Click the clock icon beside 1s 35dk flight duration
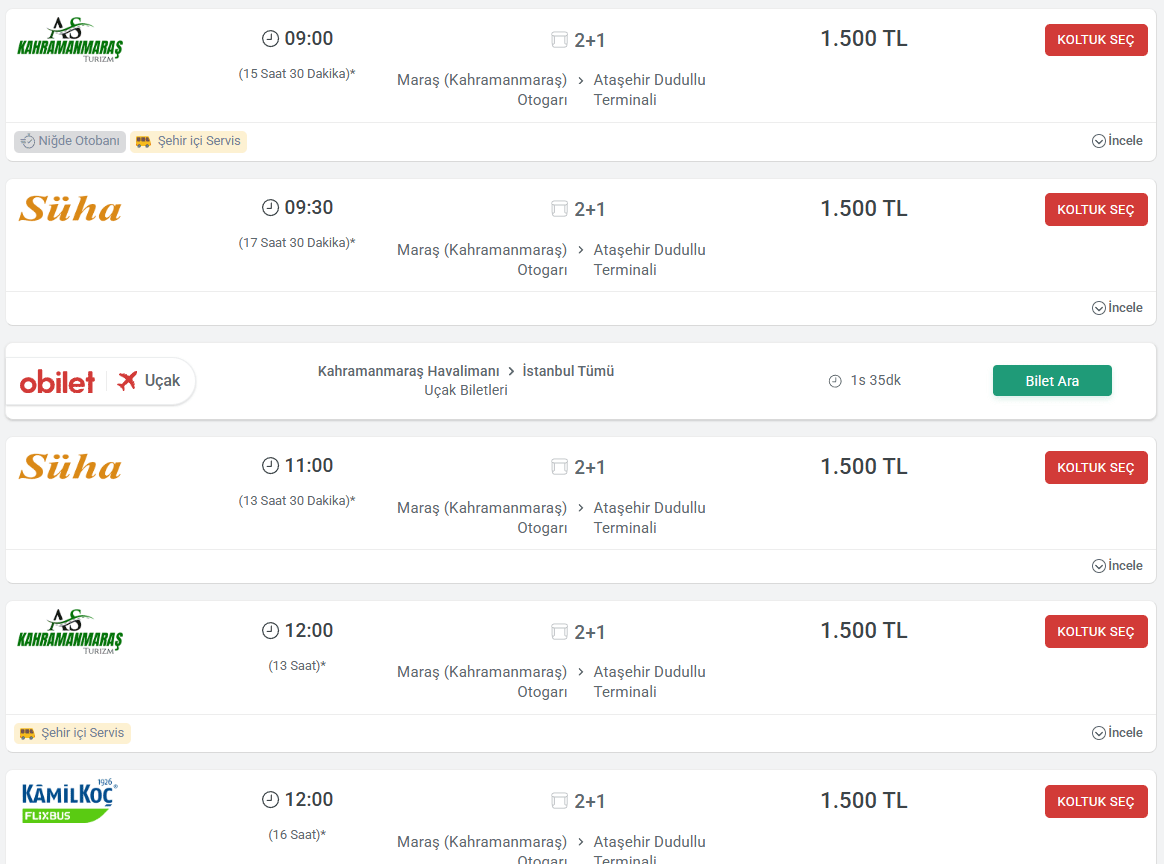The width and height of the screenshot is (1164, 864). (835, 381)
